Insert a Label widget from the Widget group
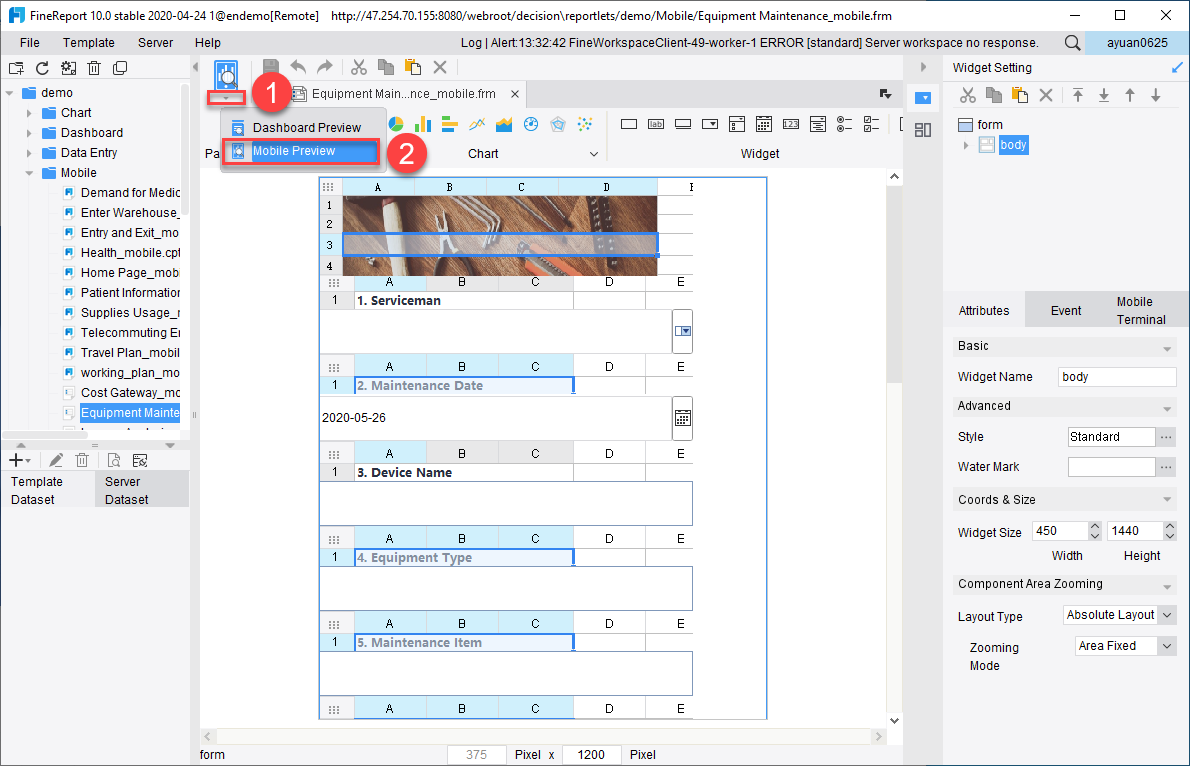 tap(655, 123)
